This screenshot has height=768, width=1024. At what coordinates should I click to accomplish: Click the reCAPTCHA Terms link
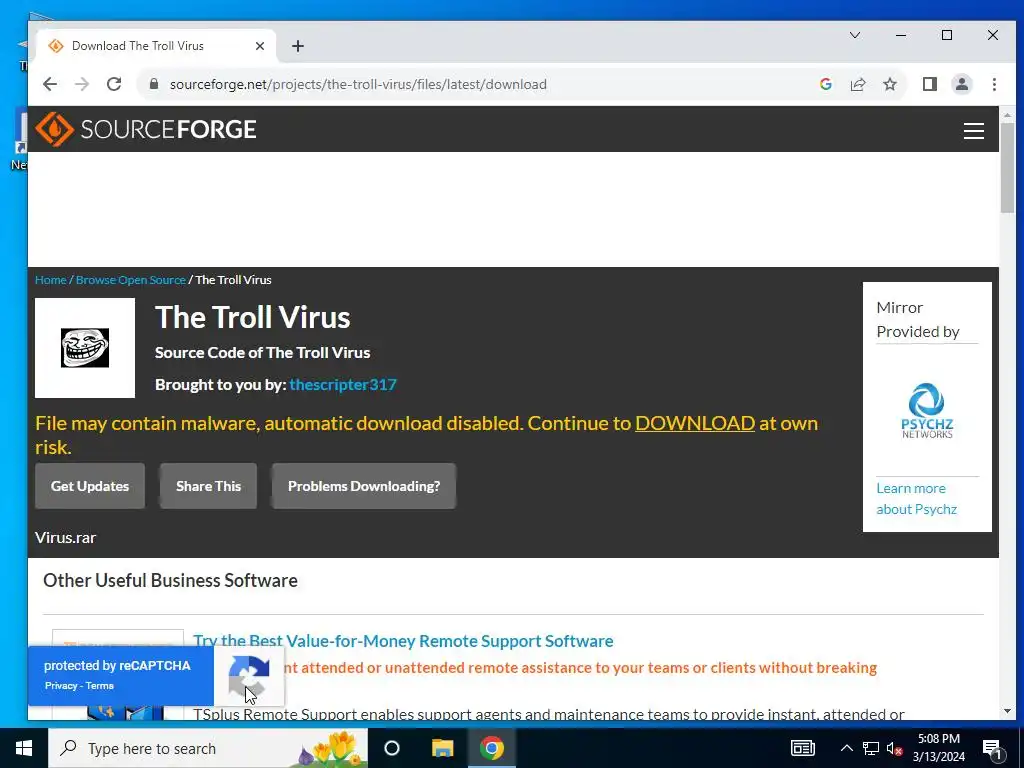[x=100, y=686]
